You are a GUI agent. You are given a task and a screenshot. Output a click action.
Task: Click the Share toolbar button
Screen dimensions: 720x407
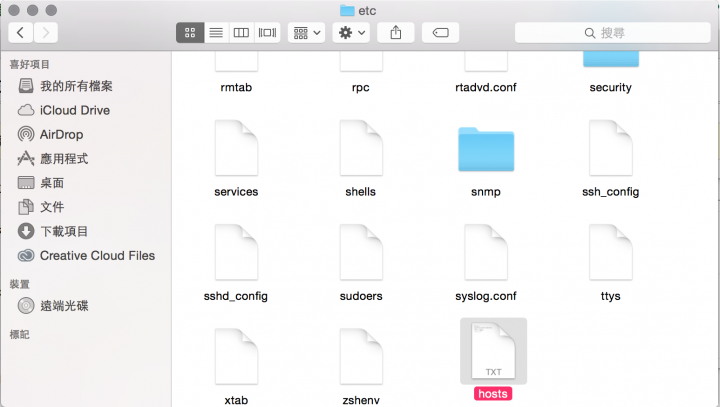tap(396, 33)
